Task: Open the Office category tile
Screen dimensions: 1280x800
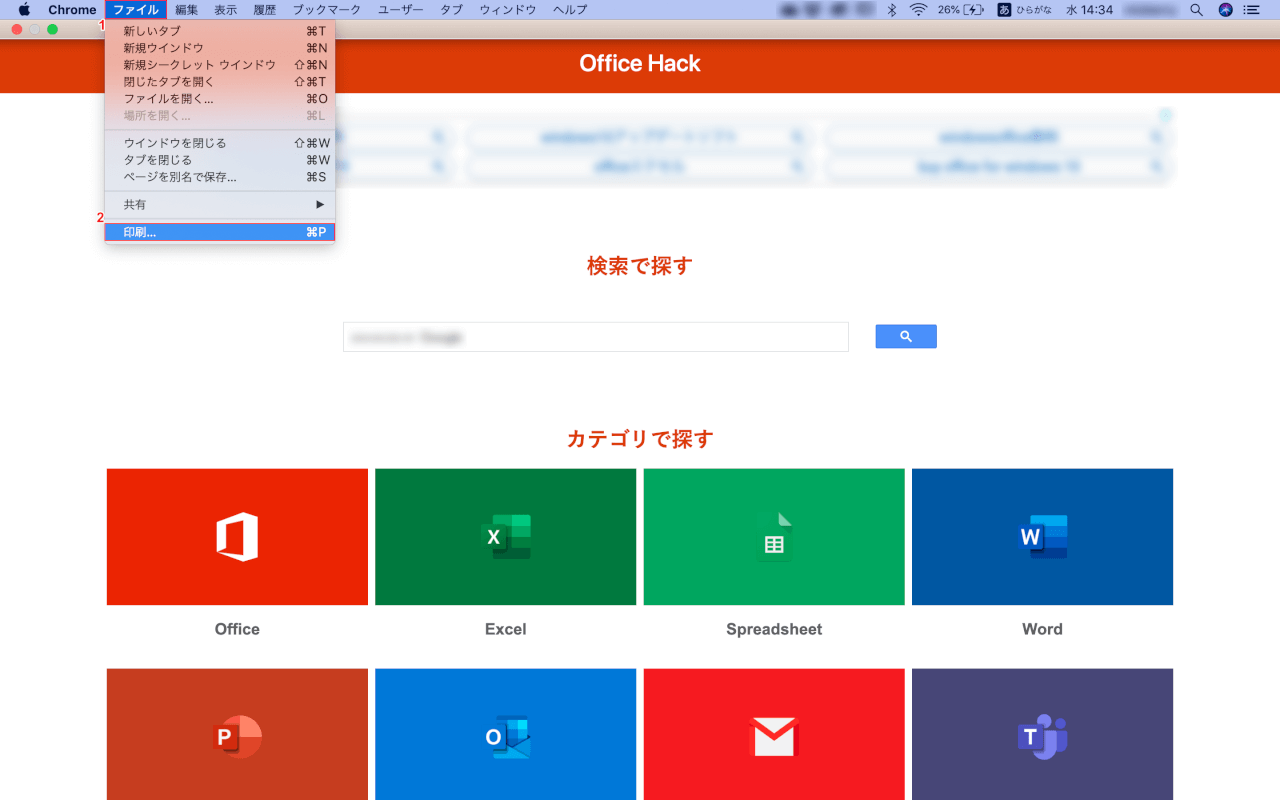Action: pos(238,537)
